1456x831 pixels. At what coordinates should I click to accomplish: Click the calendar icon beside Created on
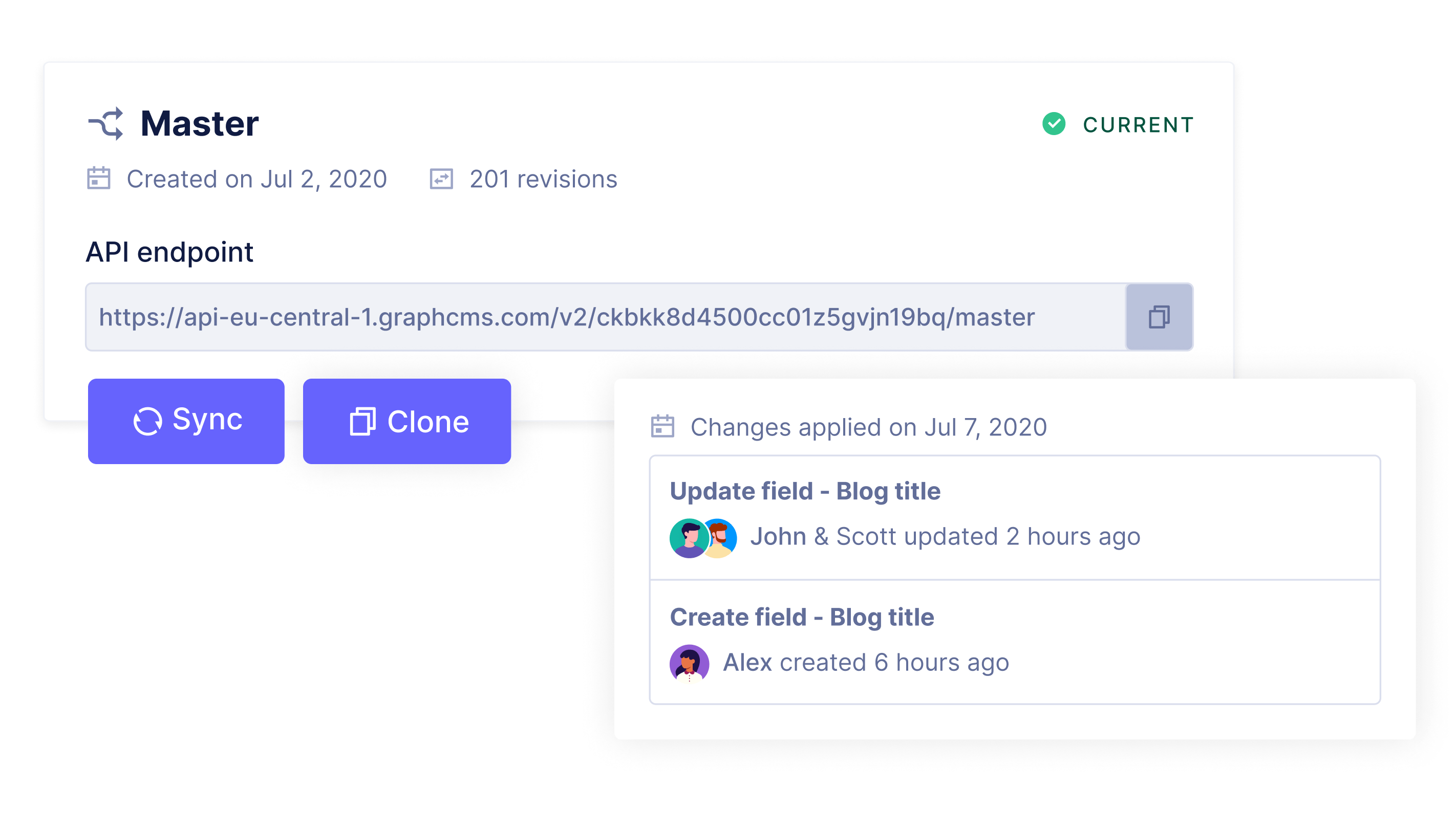click(98, 179)
